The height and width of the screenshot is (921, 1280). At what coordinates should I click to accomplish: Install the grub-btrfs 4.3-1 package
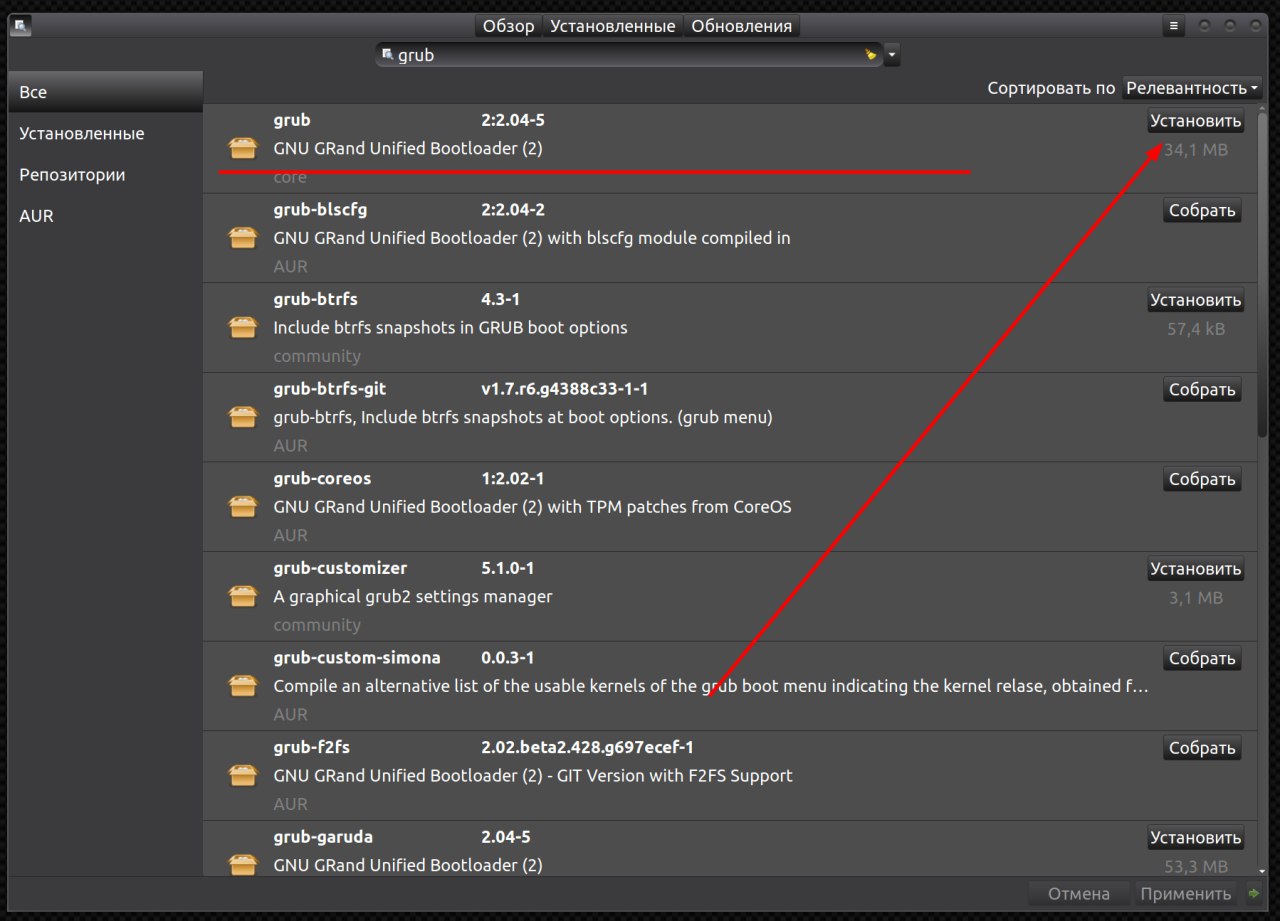pyautogui.click(x=1195, y=300)
